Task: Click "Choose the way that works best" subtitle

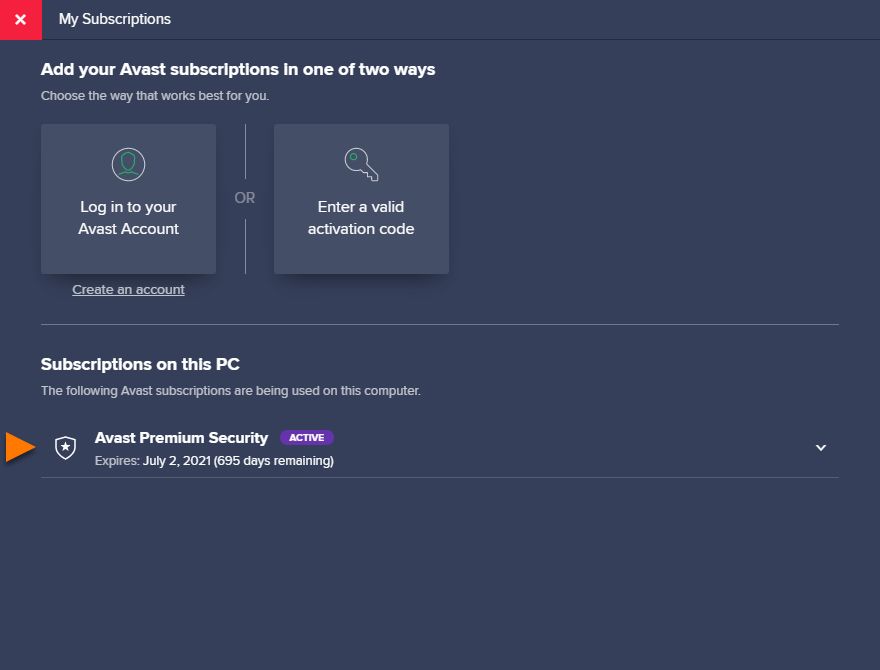Action: pyautogui.click(x=155, y=97)
